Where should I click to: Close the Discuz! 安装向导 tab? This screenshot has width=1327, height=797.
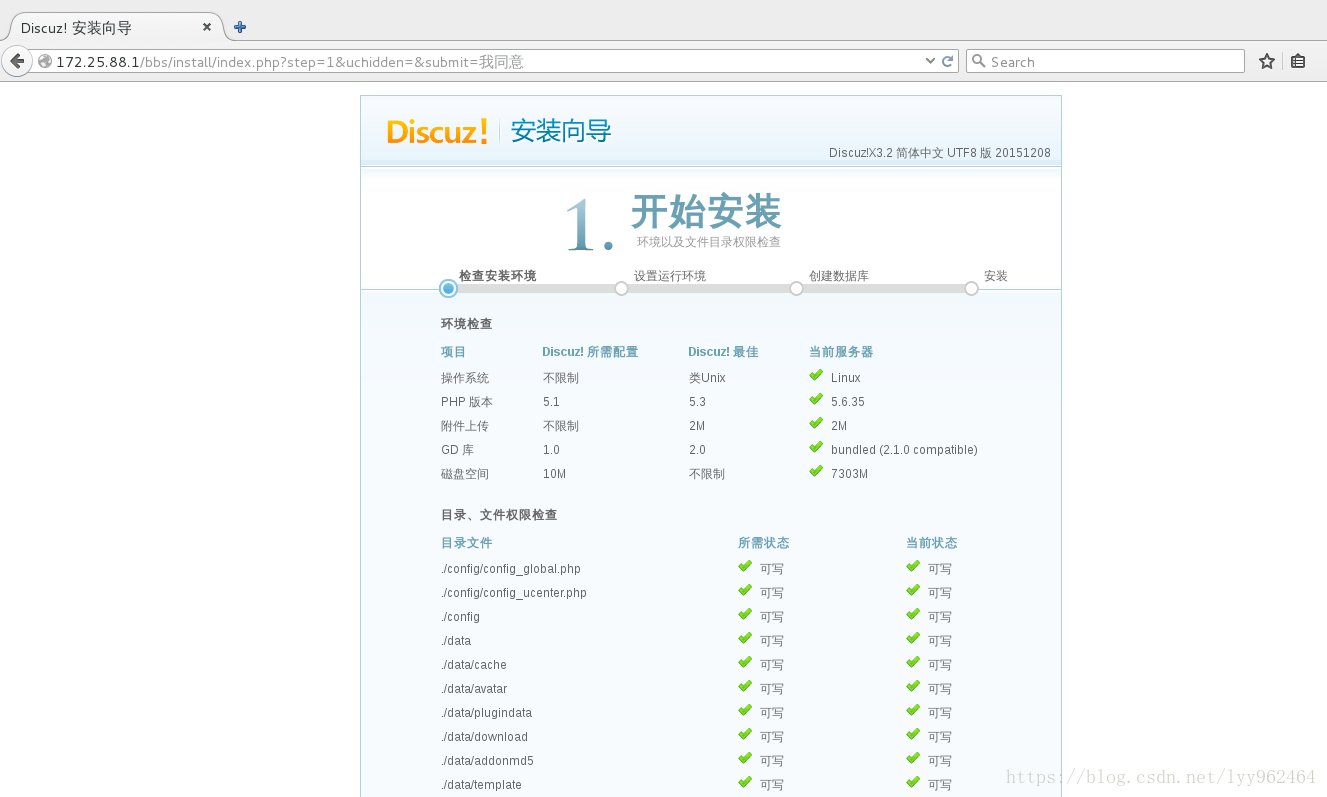click(207, 27)
